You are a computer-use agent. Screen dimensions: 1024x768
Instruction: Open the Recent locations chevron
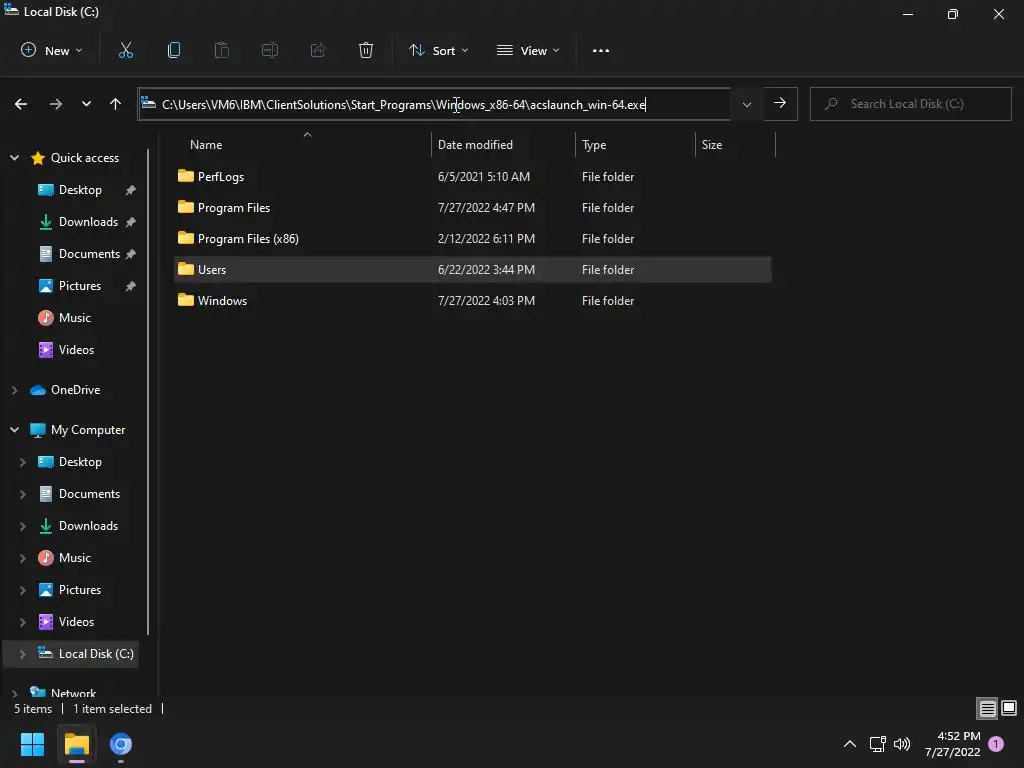(x=86, y=104)
